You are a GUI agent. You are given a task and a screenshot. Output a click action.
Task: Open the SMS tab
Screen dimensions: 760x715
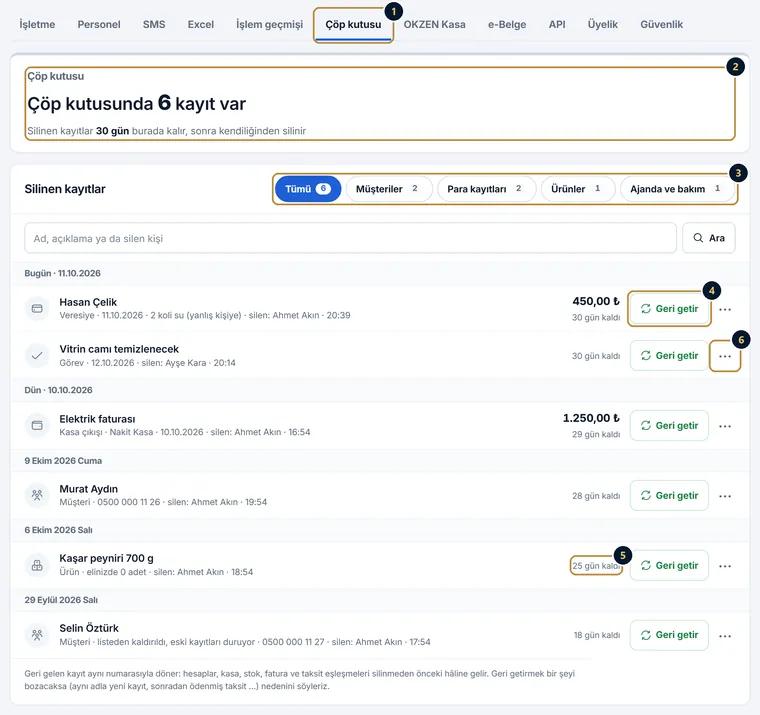(x=154, y=24)
